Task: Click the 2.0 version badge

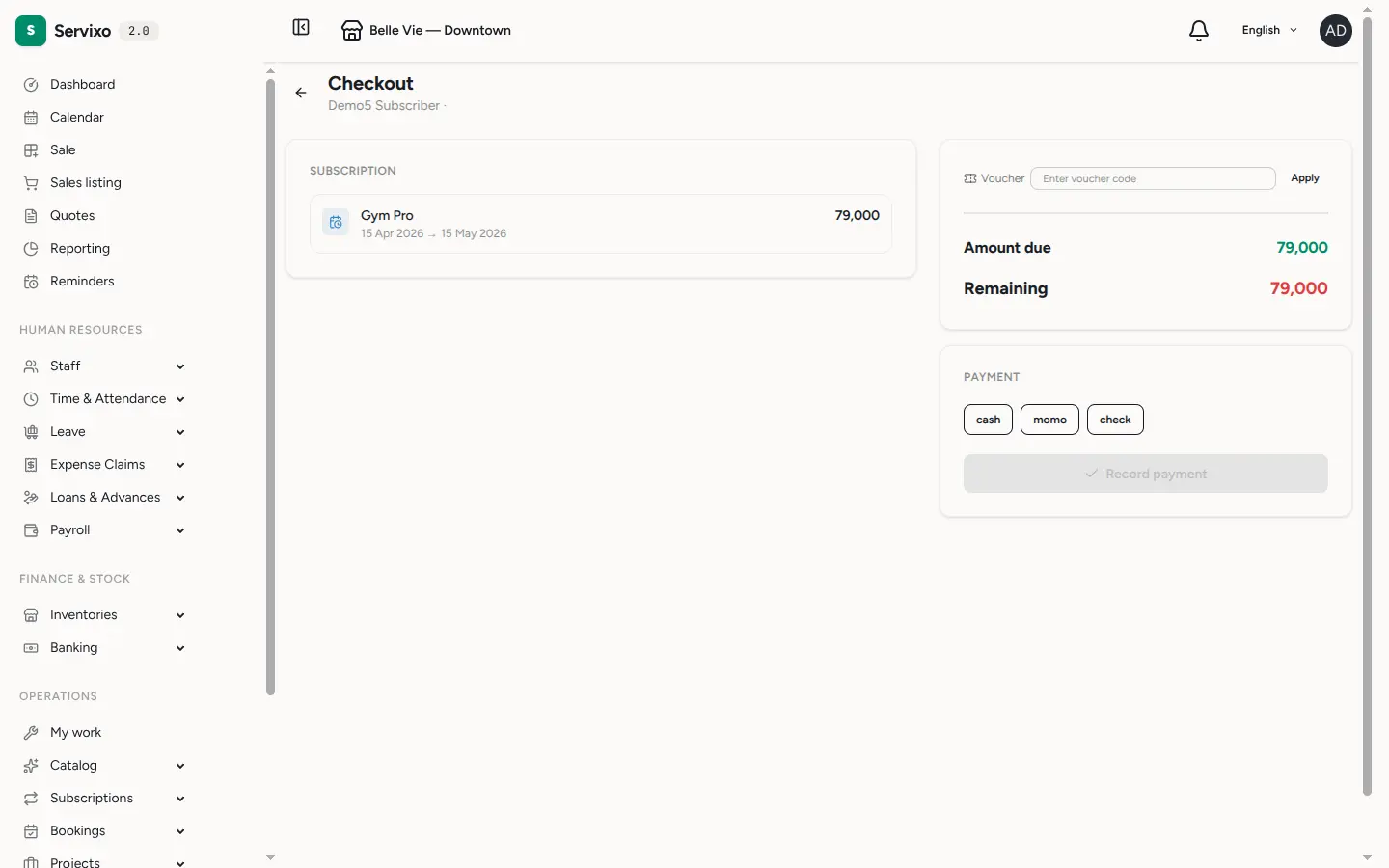Action: (x=139, y=31)
